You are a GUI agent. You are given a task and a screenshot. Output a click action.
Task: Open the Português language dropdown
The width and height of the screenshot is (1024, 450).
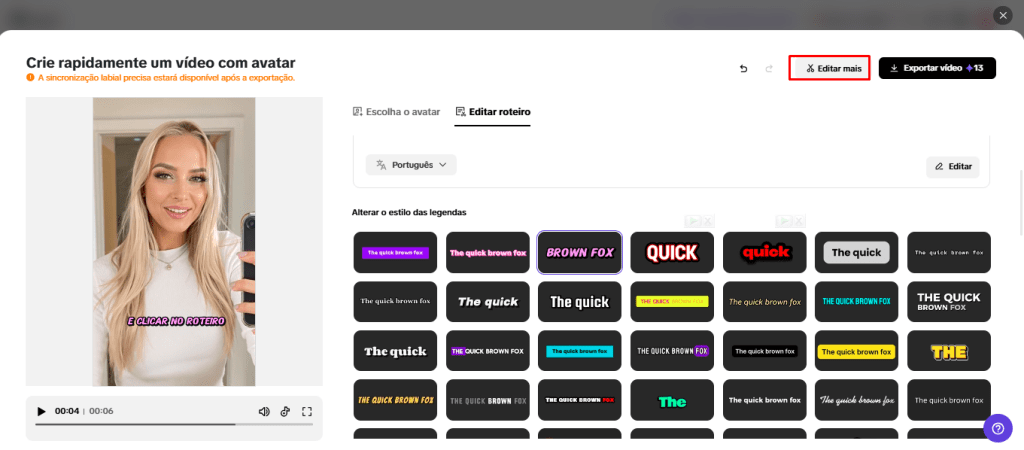411,165
